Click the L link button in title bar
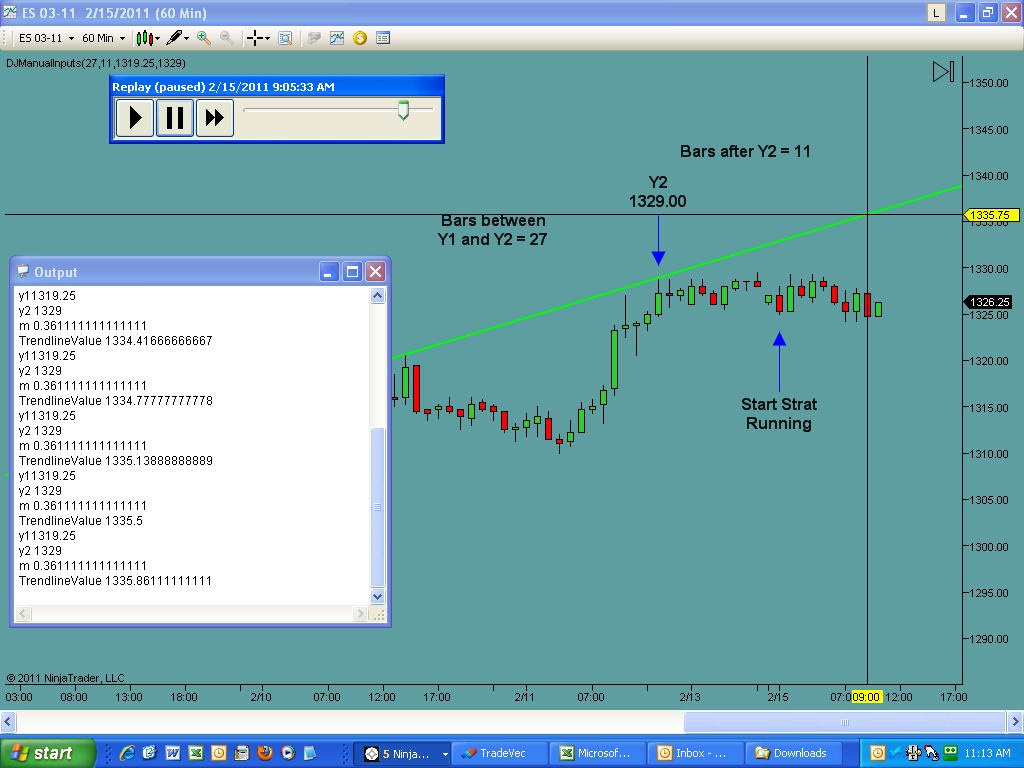Screen dimensions: 1024x768 tap(936, 12)
